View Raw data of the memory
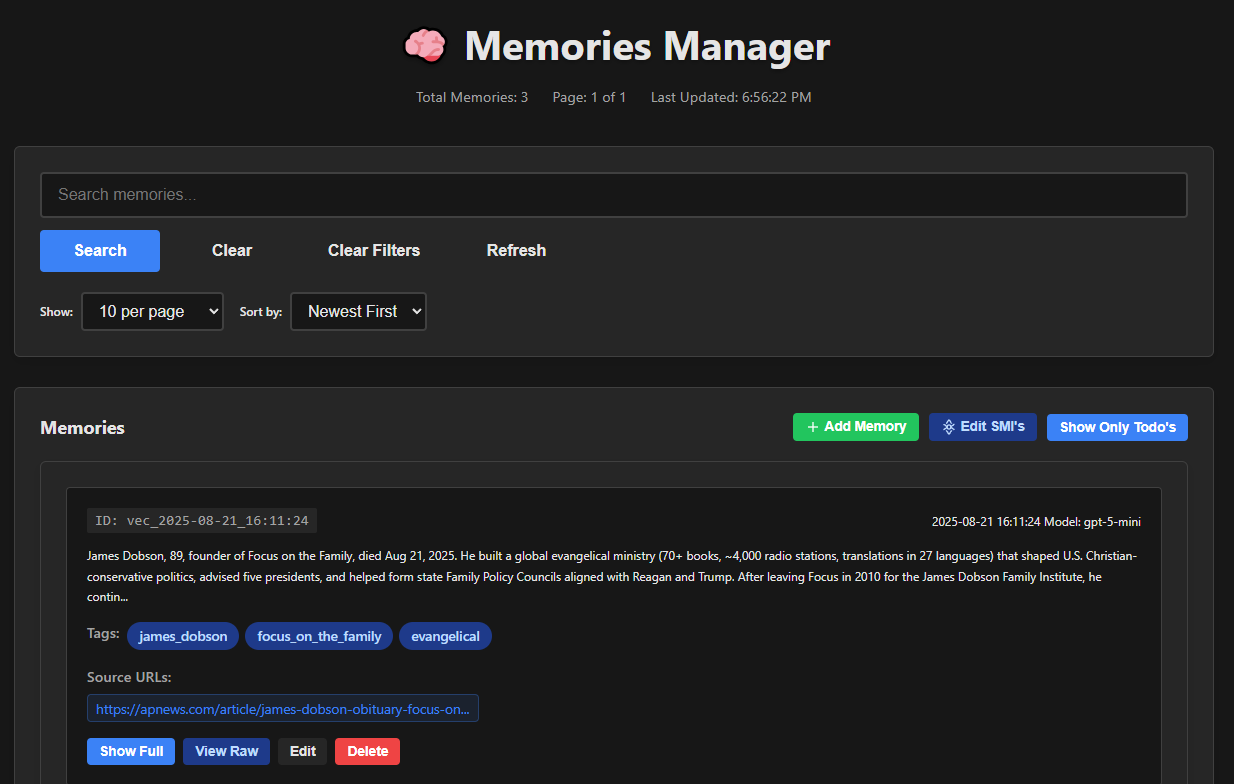 (226, 751)
